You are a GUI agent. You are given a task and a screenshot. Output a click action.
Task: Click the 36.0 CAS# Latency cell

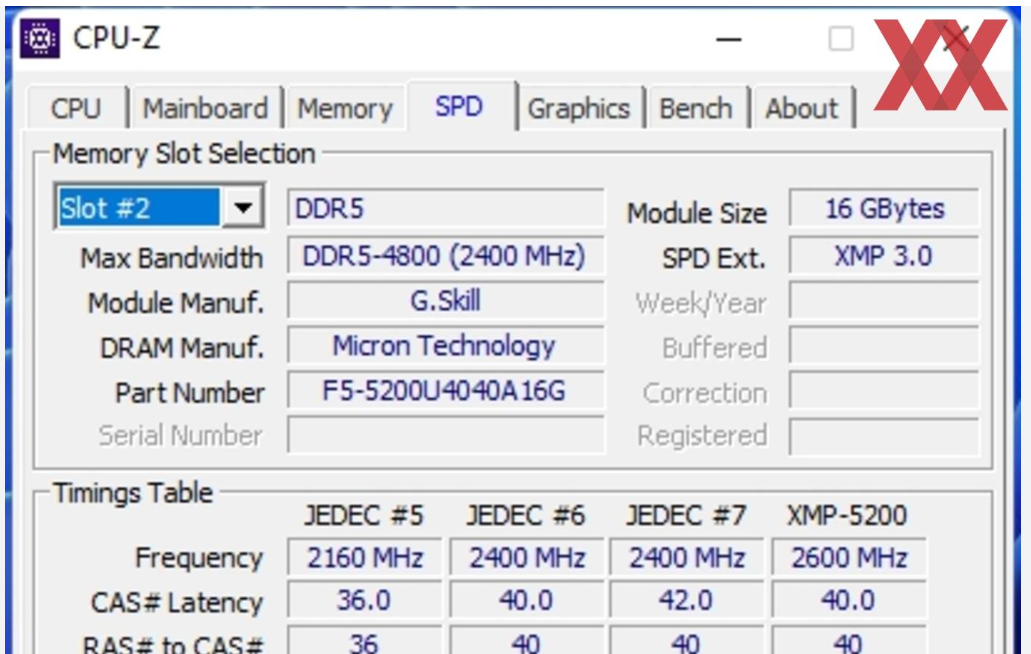(364, 601)
